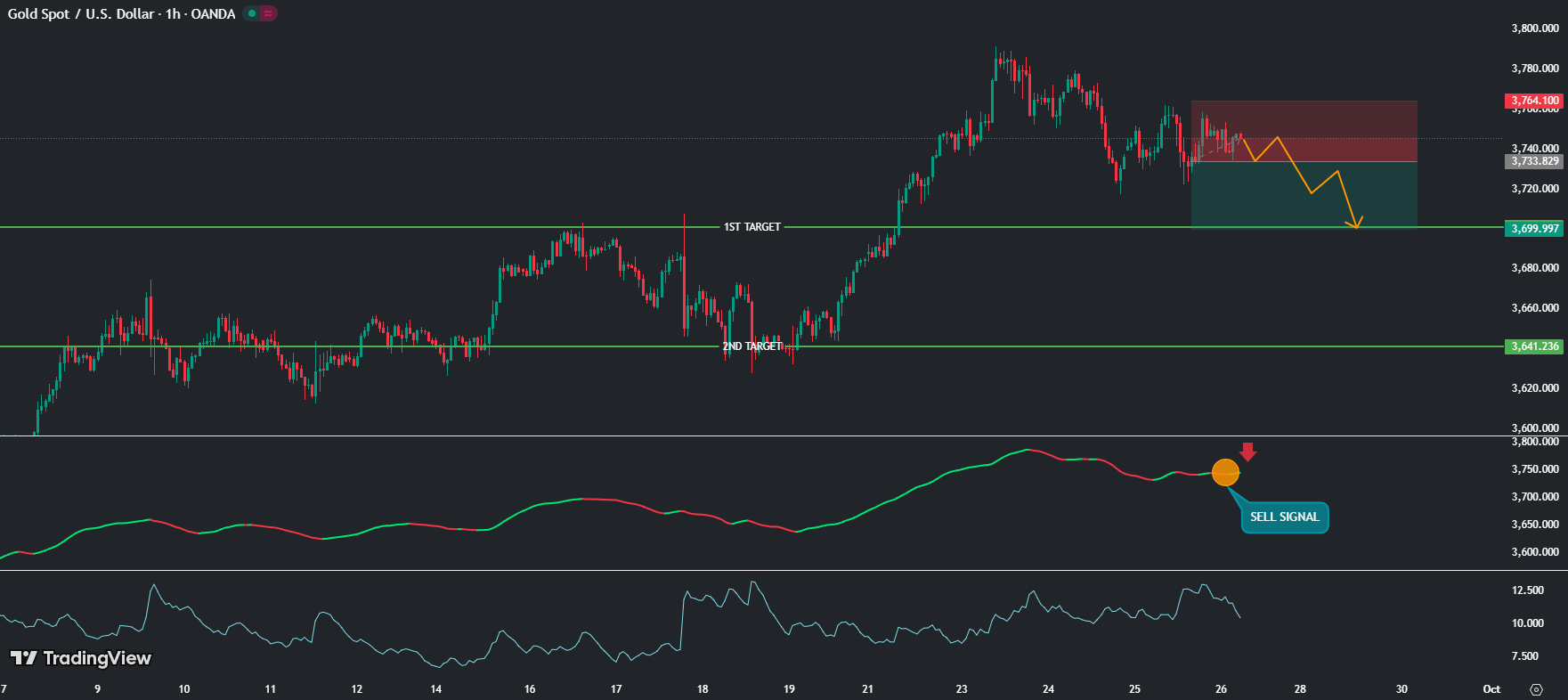1568x700 pixels.
Task: Select the green take-profit zone of position
Action: (1304, 194)
